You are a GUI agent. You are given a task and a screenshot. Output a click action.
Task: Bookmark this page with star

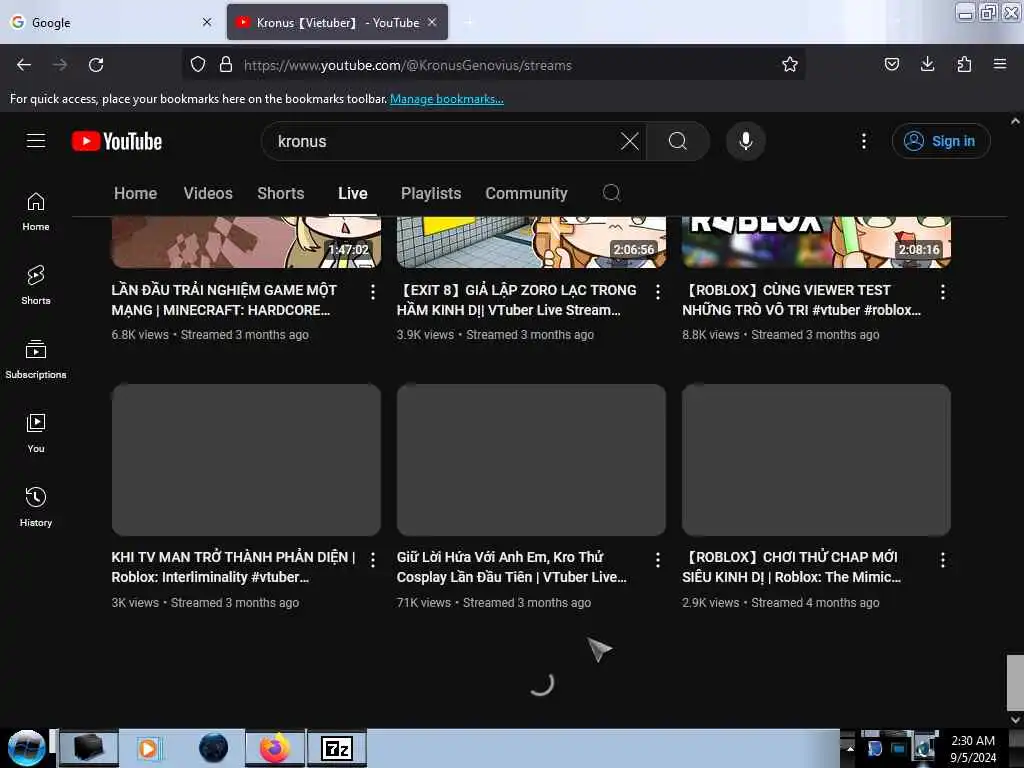790,65
